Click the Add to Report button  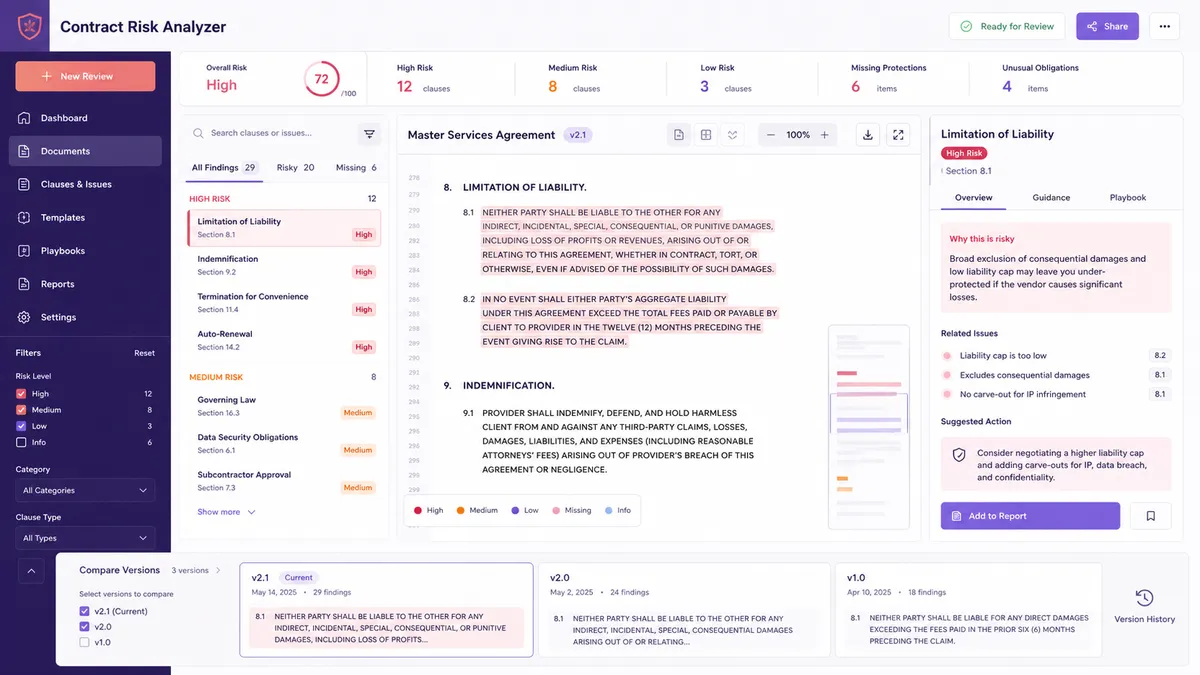tap(1030, 516)
